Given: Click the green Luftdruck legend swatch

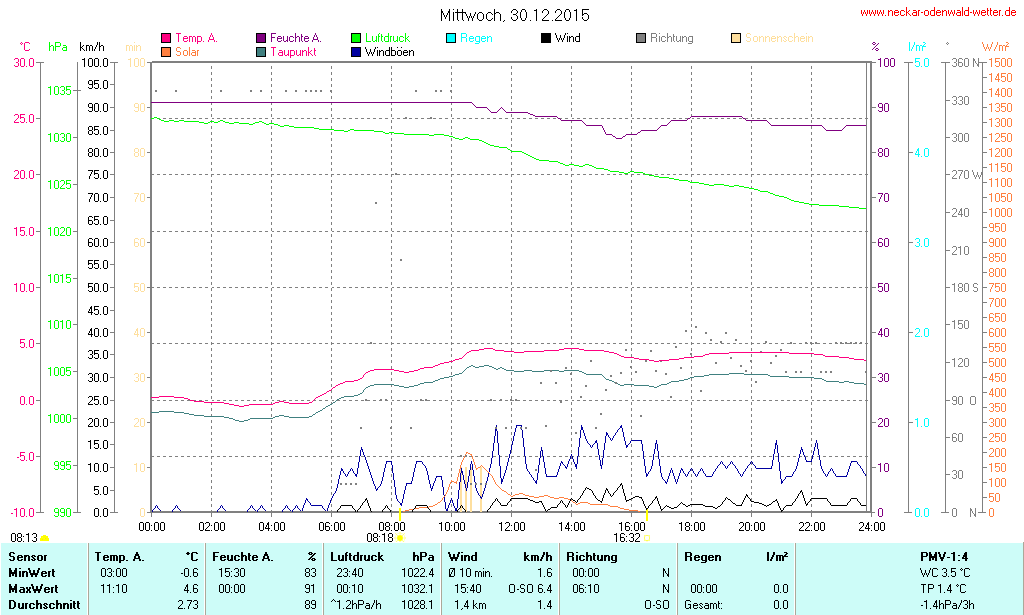Looking at the screenshot, I should point(356,39).
